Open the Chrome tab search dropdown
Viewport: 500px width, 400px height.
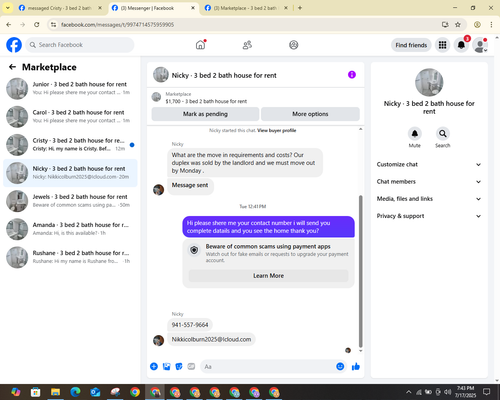point(8,8)
